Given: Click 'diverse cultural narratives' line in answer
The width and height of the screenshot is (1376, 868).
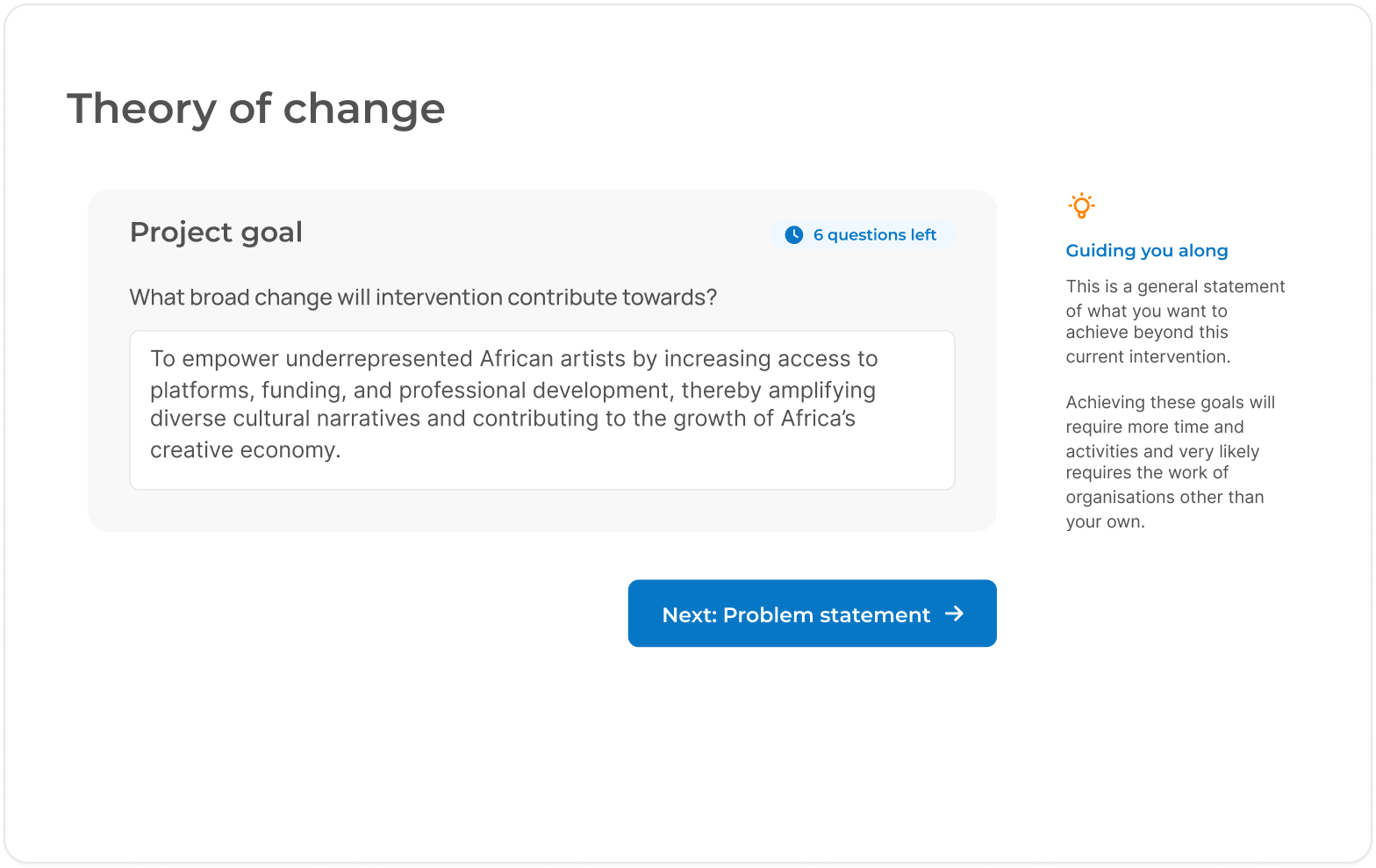Looking at the screenshot, I should 285,419.
